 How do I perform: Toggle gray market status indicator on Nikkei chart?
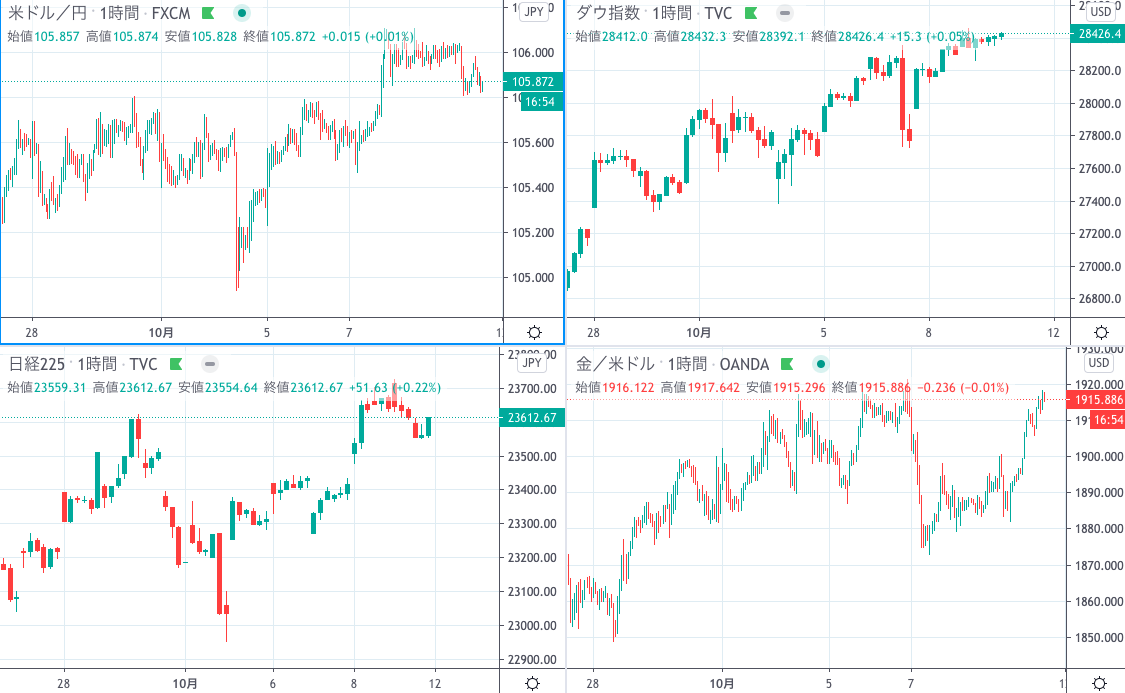[x=210, y=364]
